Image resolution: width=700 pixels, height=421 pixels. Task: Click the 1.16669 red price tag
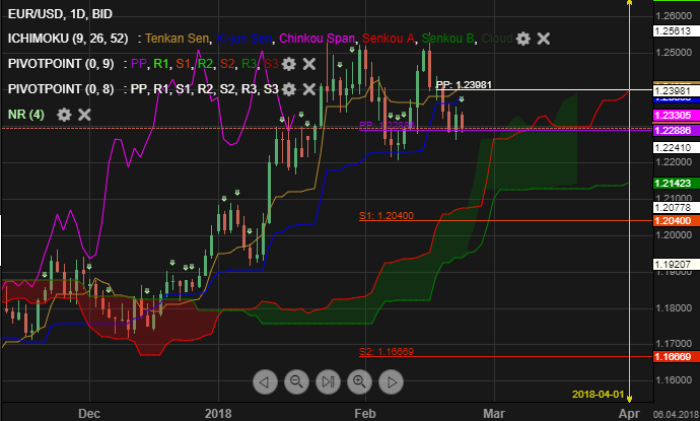tap(675, 356)
